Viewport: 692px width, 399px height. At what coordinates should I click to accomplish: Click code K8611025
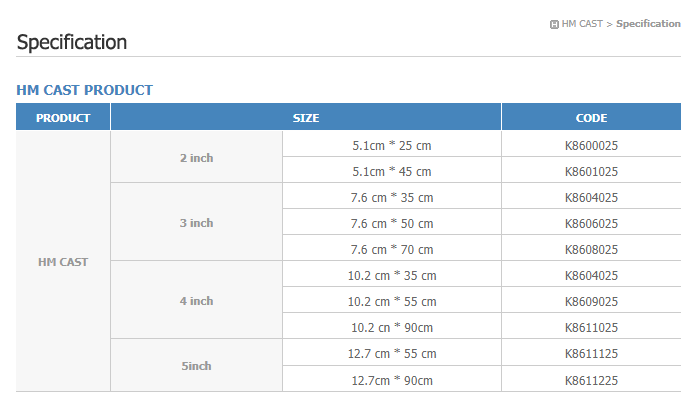591,327
